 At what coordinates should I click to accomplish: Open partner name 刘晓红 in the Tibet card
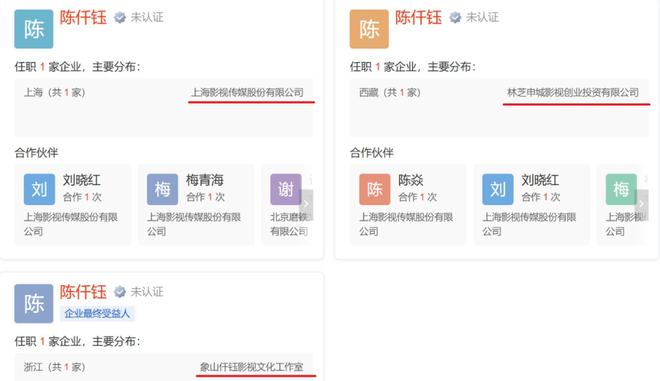[540, 180]
